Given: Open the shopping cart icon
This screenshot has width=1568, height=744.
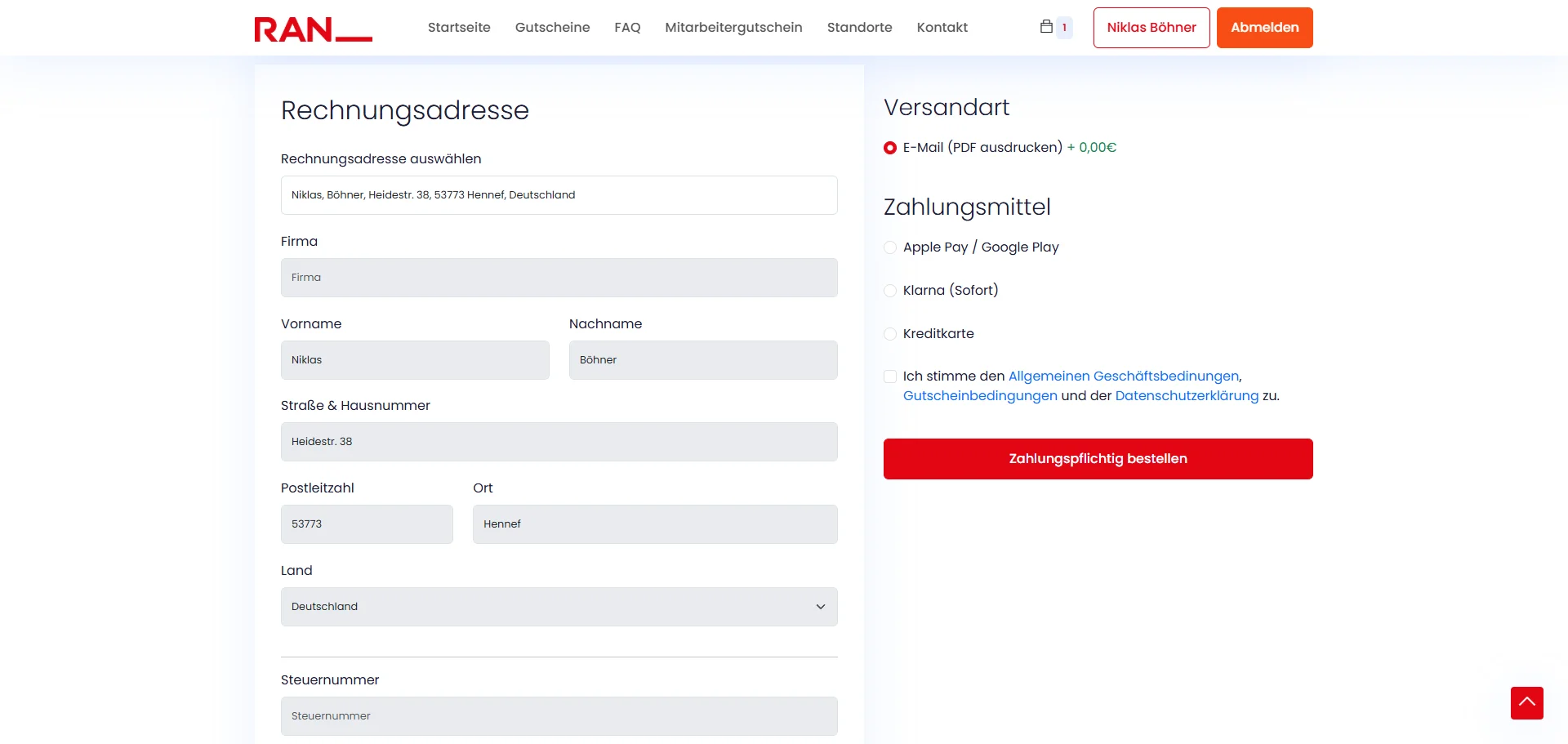Looking at the screenshot, I should [x=1046, y=27].
